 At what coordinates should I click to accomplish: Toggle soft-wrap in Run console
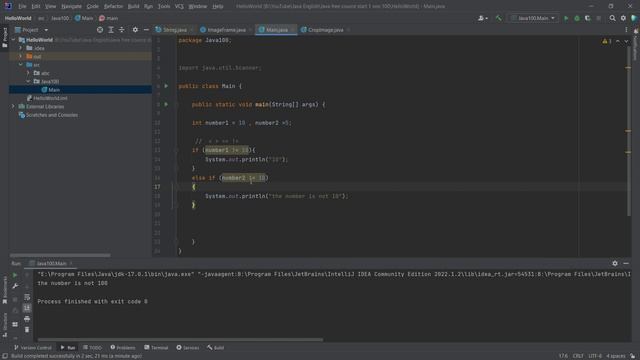point(27,297)
